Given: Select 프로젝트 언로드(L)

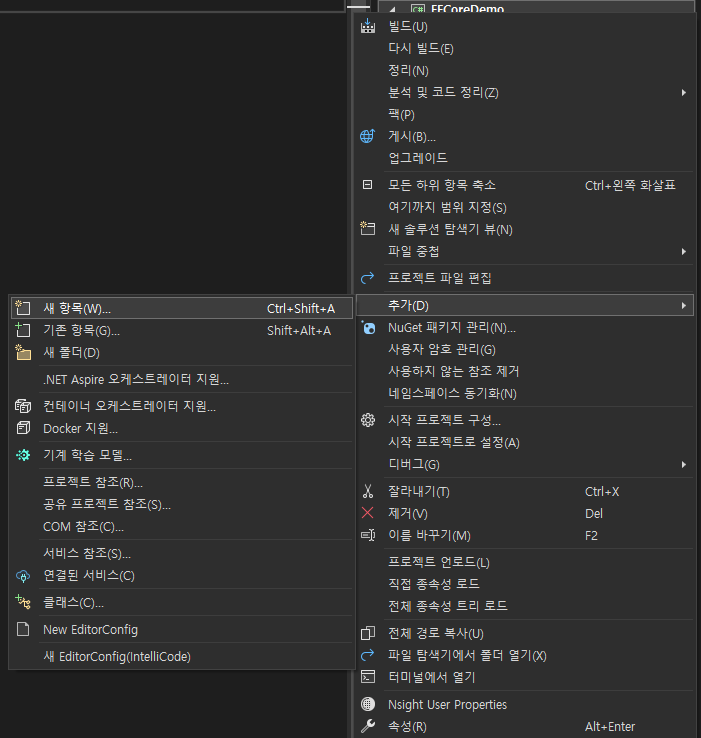Looking at the screenshot, I should tap(439, 562).
